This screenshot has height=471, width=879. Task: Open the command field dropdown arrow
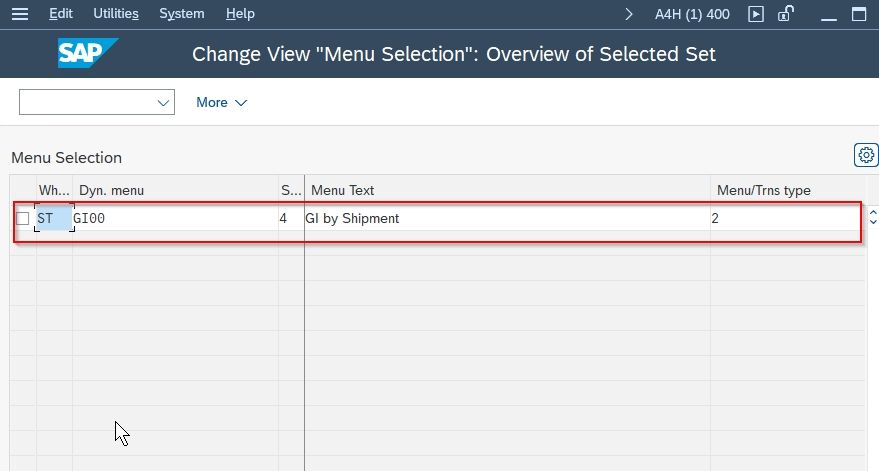click(x=163, y=103)
